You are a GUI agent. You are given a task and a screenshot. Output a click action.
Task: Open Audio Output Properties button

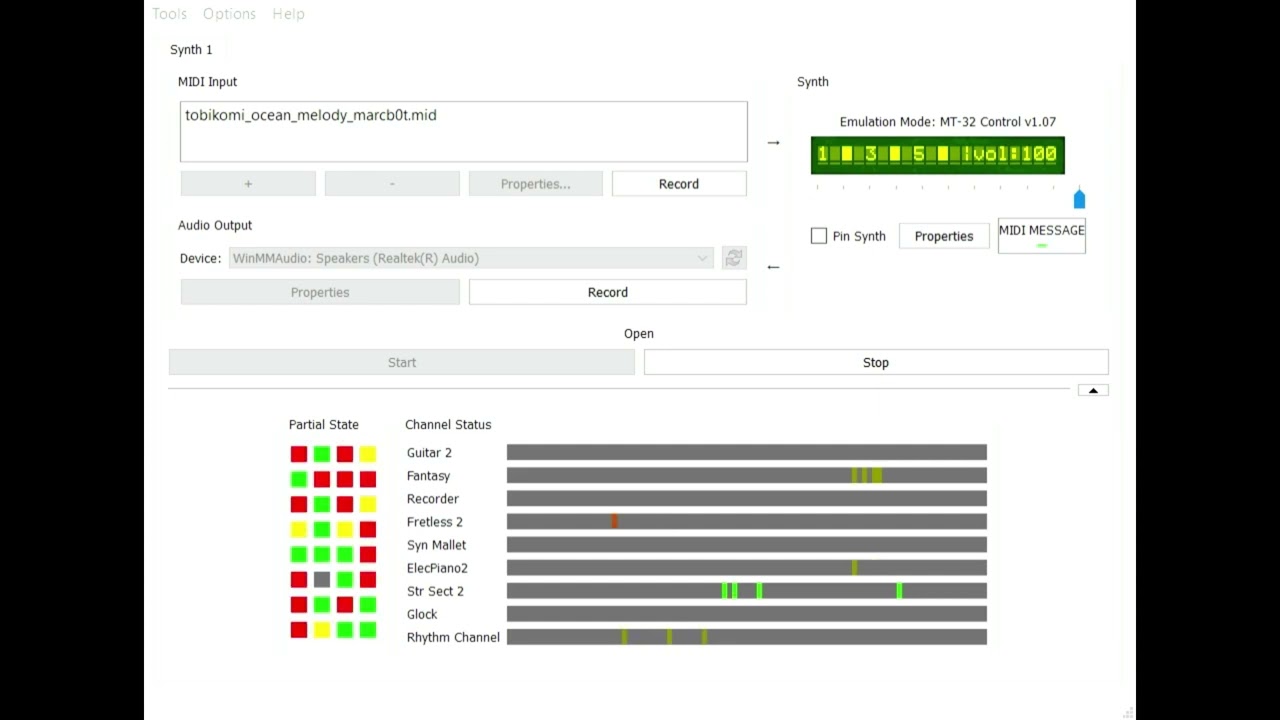click(320, 292)
